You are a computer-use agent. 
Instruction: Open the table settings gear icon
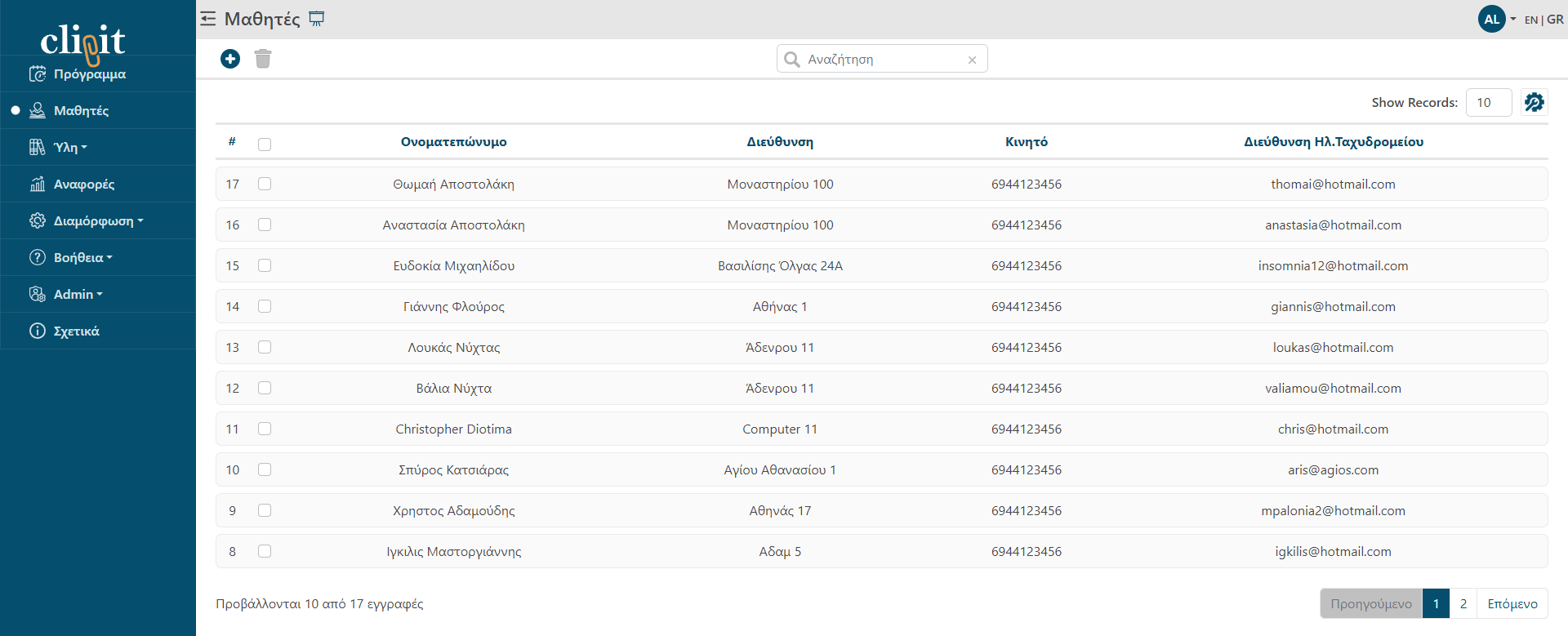(x=1534, y=102)
